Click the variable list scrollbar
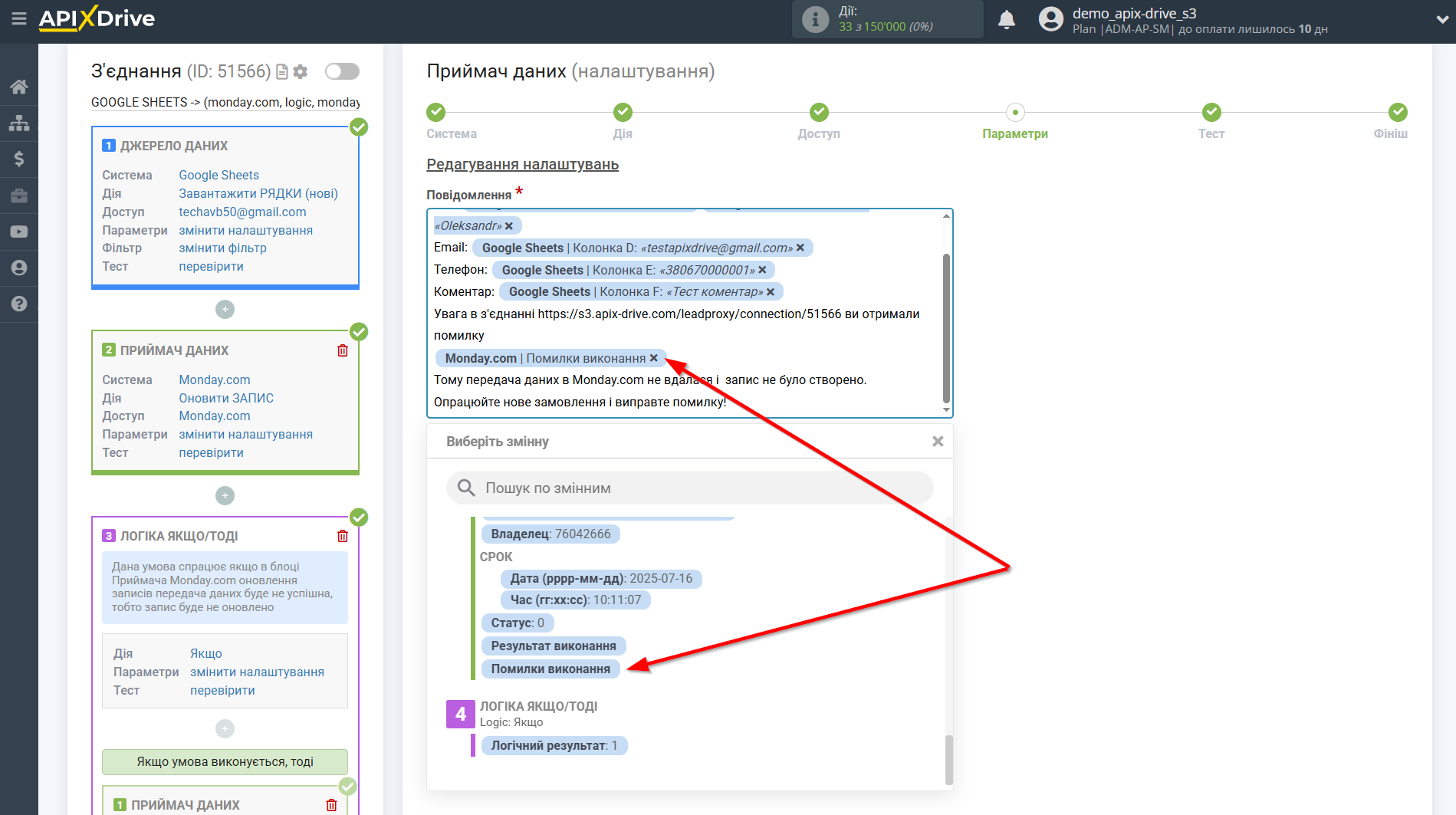 coord(949,759)
